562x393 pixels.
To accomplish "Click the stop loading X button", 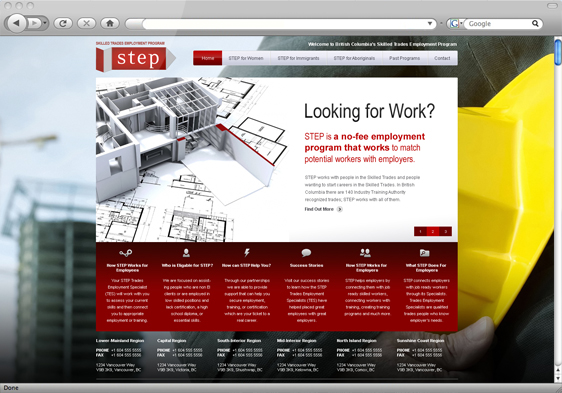I will (x=86, y=23).
